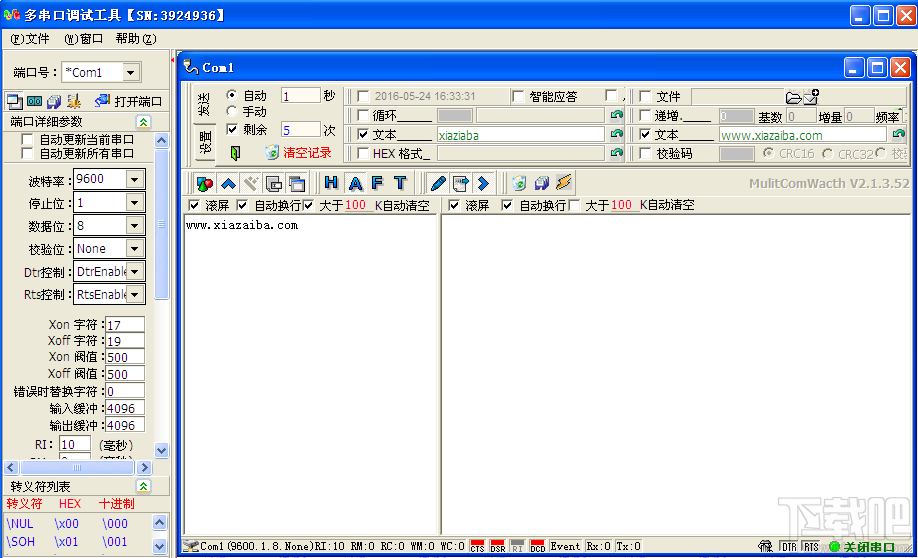This screenshot has width=918, height=558.
Task: Click the recycle bin icon in Com1 toolbar
Action: point(519,183)
